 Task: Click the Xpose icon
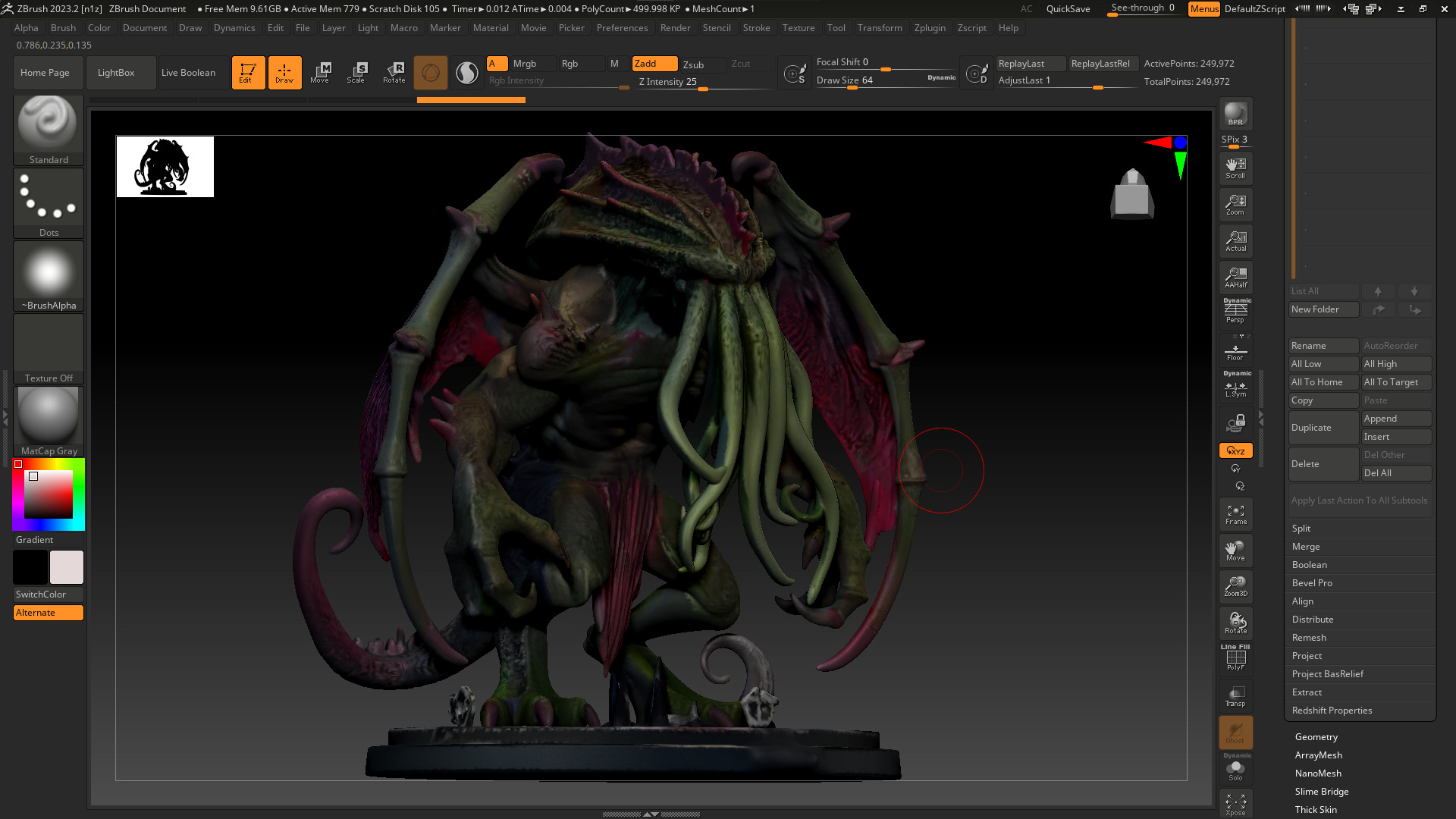[x=1235, y=805]
